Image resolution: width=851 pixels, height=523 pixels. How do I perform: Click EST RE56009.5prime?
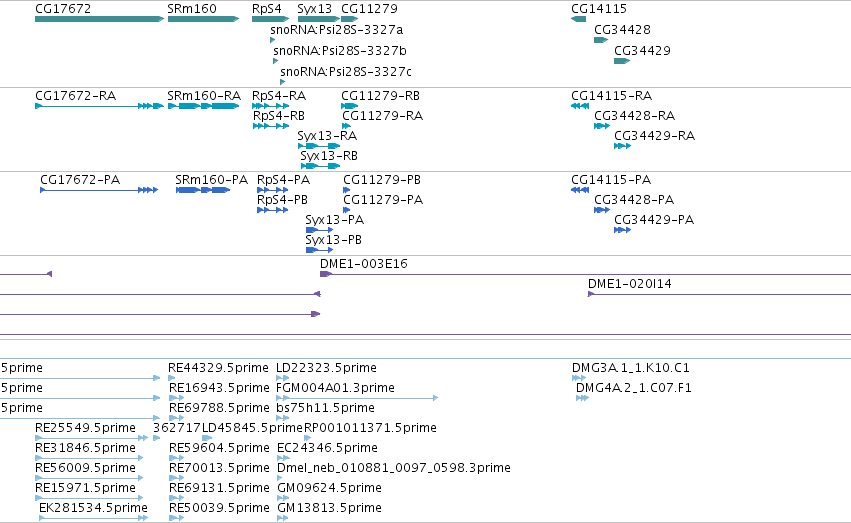pos(85,469)
